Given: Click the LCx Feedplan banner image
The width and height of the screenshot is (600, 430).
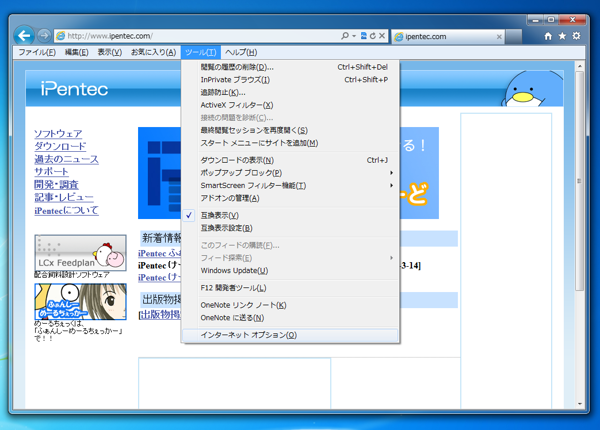Looking at the screenshot, I should [80, 253].
